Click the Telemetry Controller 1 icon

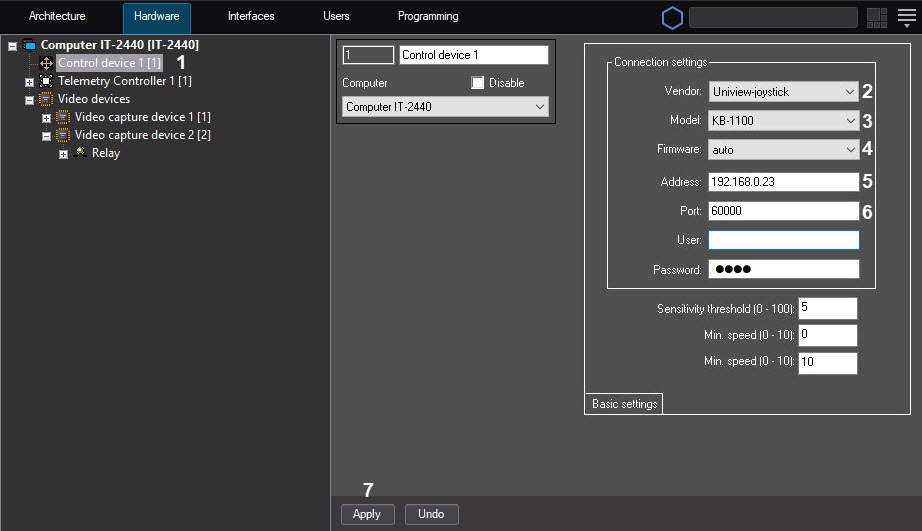(x=46, y=81)
